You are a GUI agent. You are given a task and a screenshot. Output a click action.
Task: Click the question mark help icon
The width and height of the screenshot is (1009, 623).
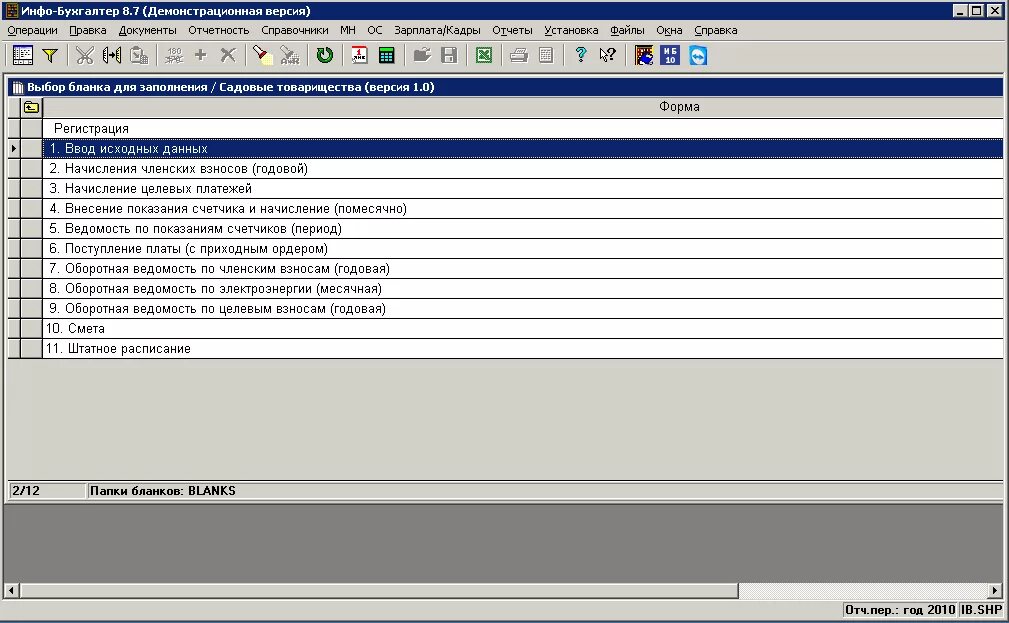point(580,55)
